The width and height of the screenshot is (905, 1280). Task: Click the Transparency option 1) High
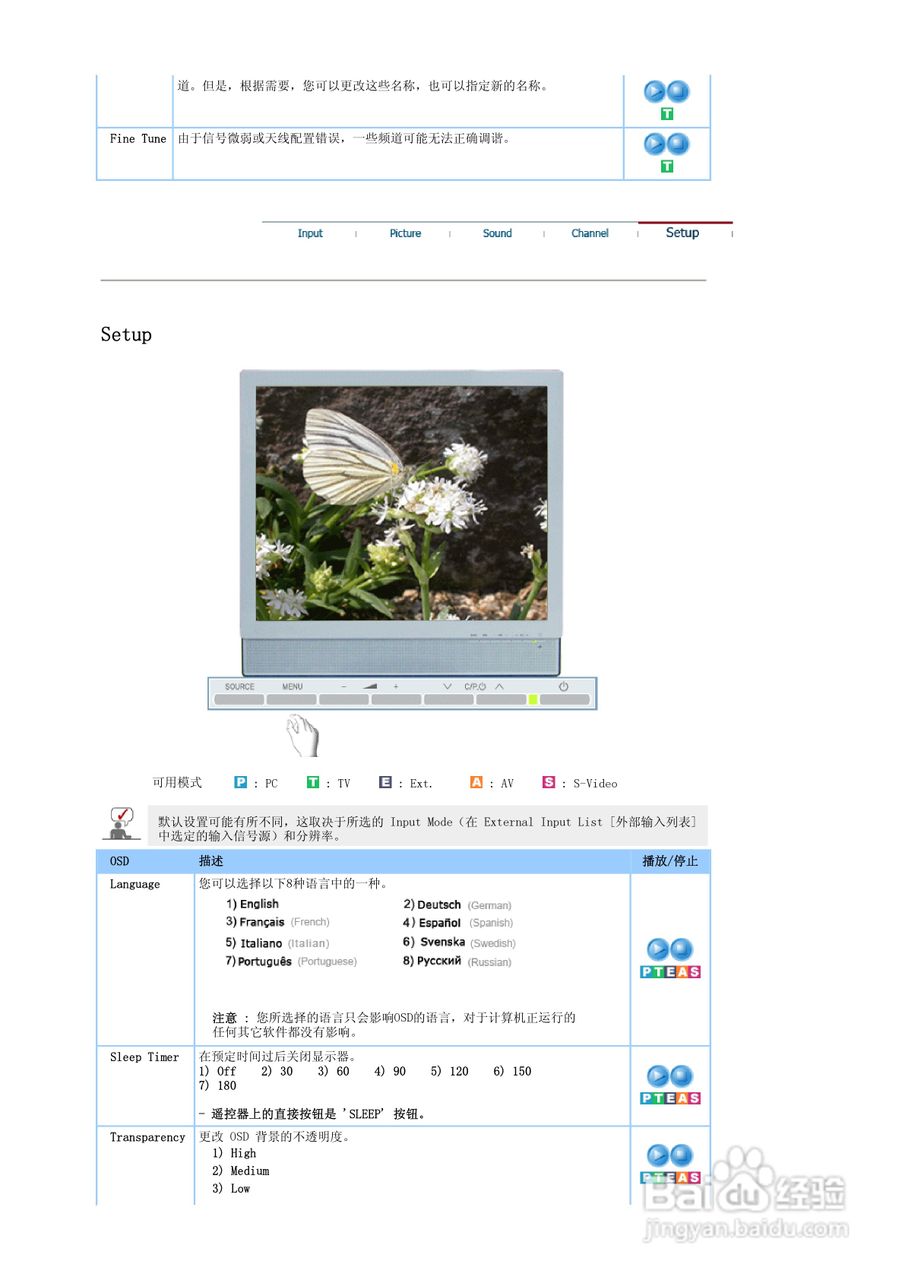pos(234,1153)
